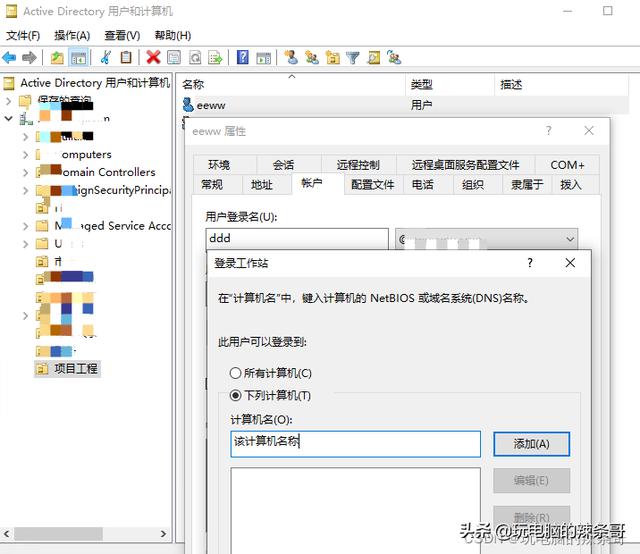640x554 pixels.
Task: Create a new user with toolbar icon
Action: pyautogui.click(x=291, y=58)
